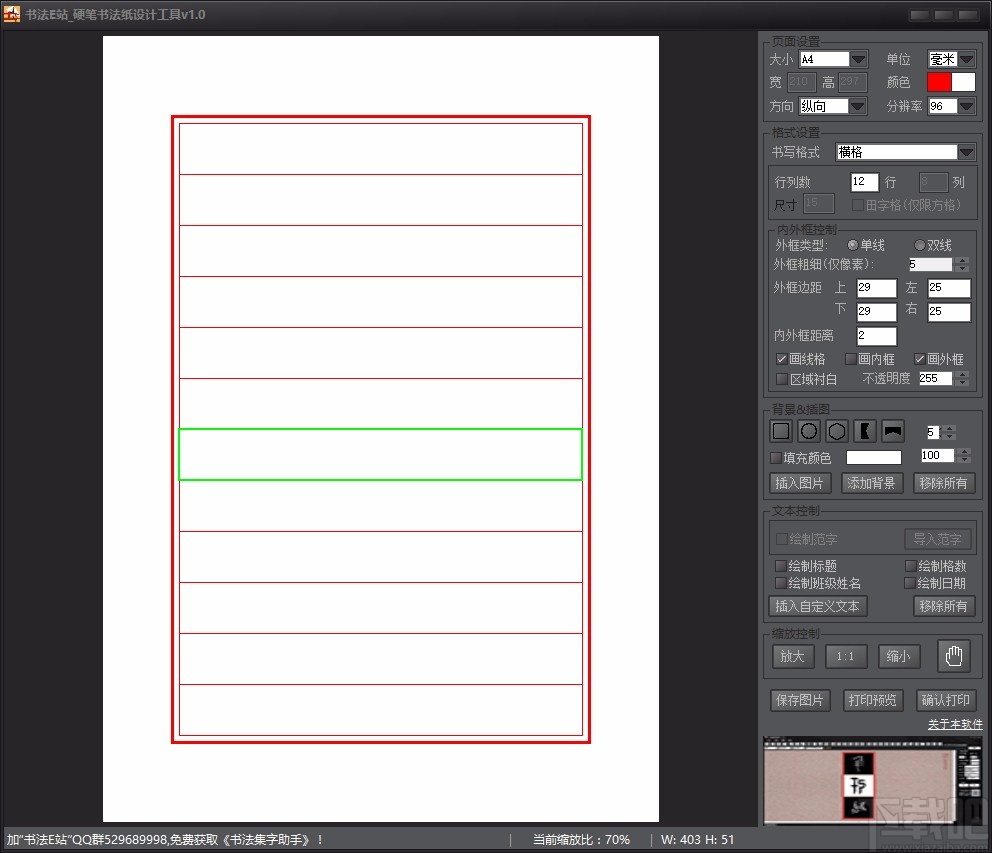Click 添加背景 button

click(x=871, y=483)
